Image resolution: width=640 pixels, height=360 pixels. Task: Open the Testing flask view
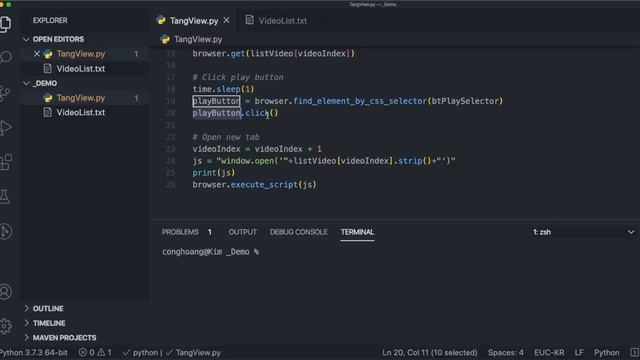(5, 197)
